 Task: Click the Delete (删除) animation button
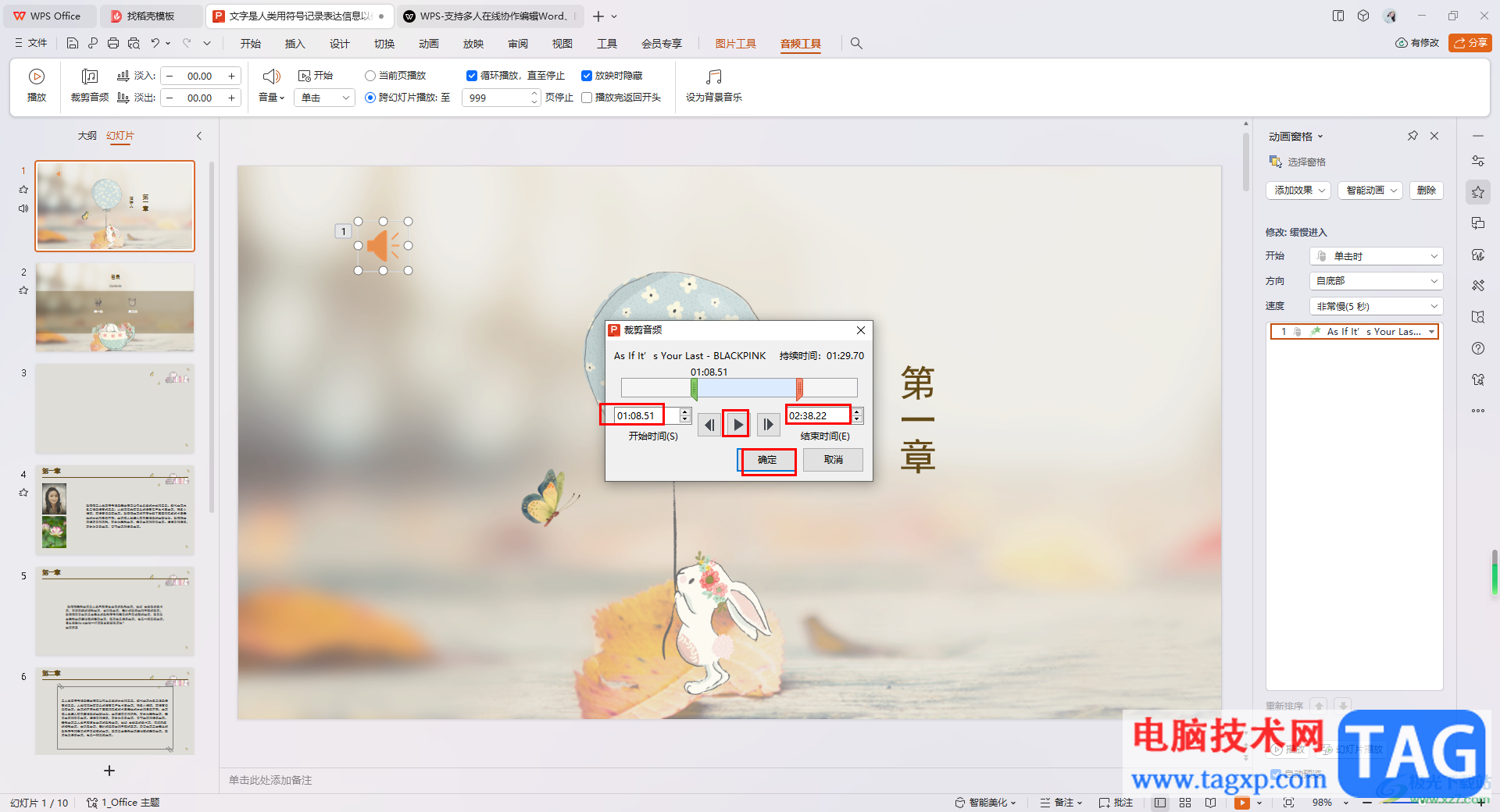(x=1427, y=191)
